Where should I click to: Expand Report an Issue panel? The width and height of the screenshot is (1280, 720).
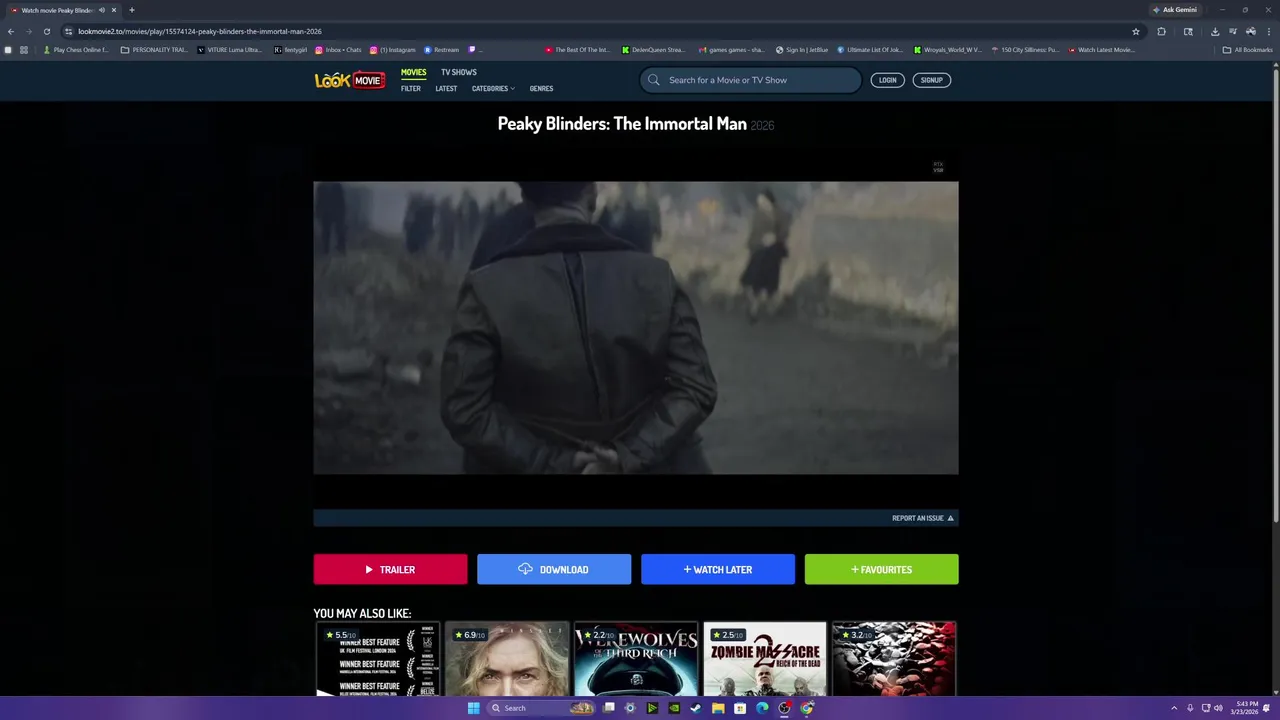pyautogui.click(x=923, y=518)
